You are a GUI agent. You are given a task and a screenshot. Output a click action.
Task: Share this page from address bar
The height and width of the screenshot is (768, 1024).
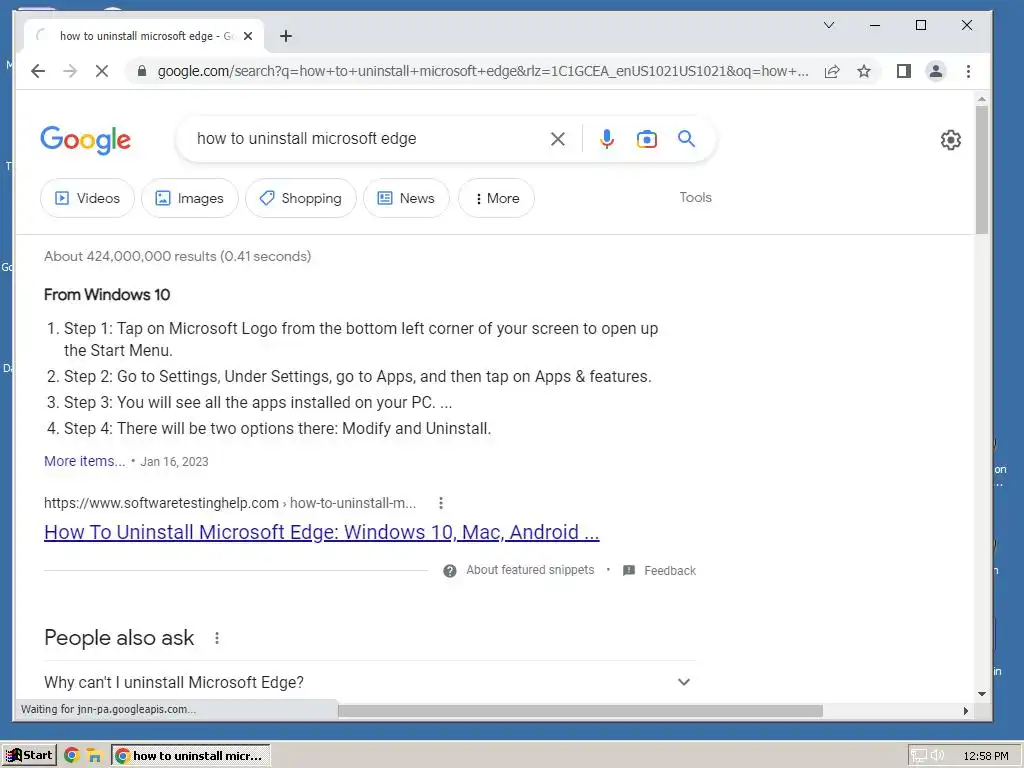coord(832,71)
